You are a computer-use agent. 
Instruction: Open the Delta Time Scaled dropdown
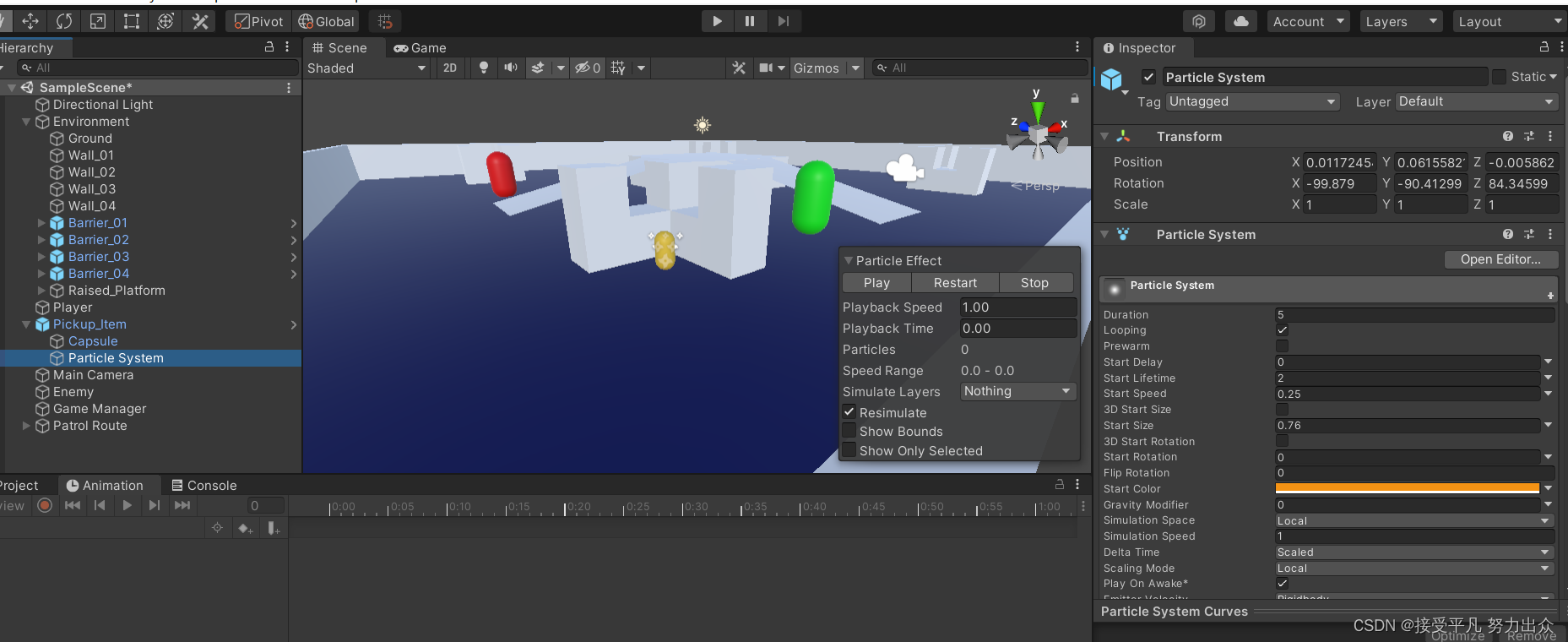[x=1414, y=552]
